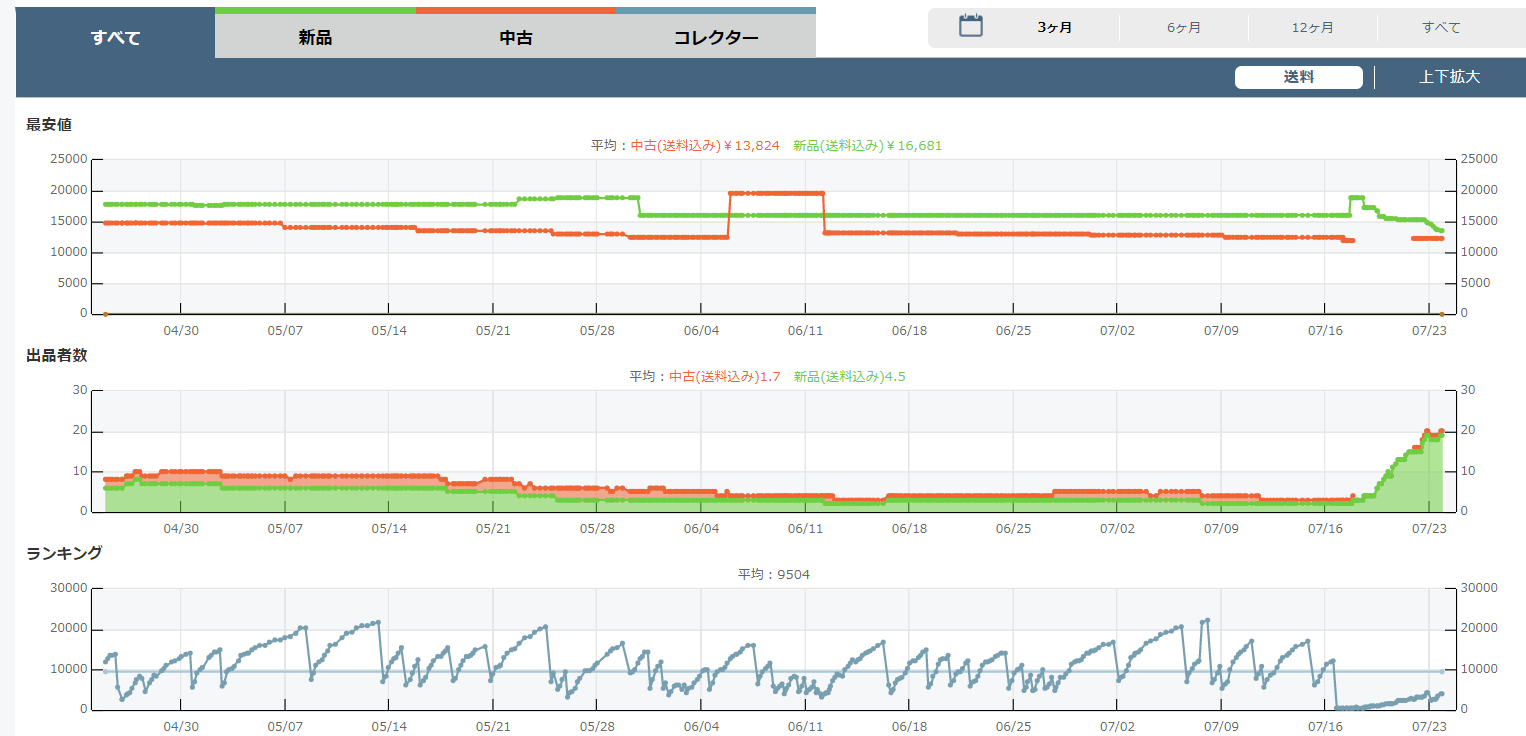Open the 中古 tab
Screen dimensions: 1526x736
tap(515, 38)
